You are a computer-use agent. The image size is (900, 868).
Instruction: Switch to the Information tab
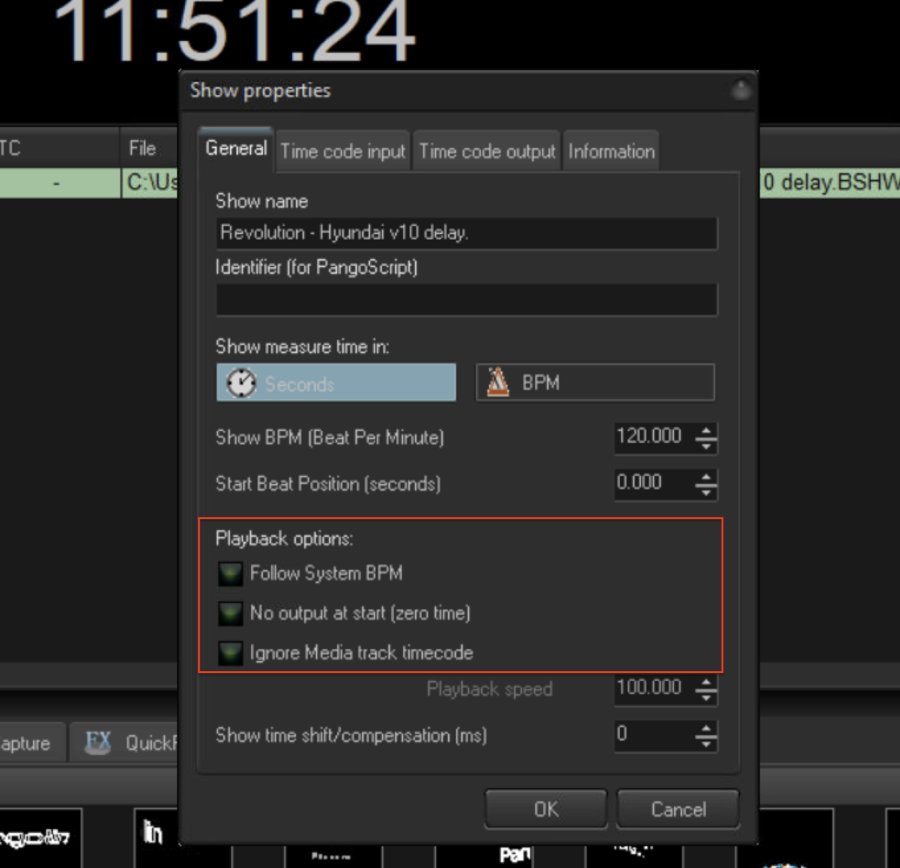pos(611,152)
